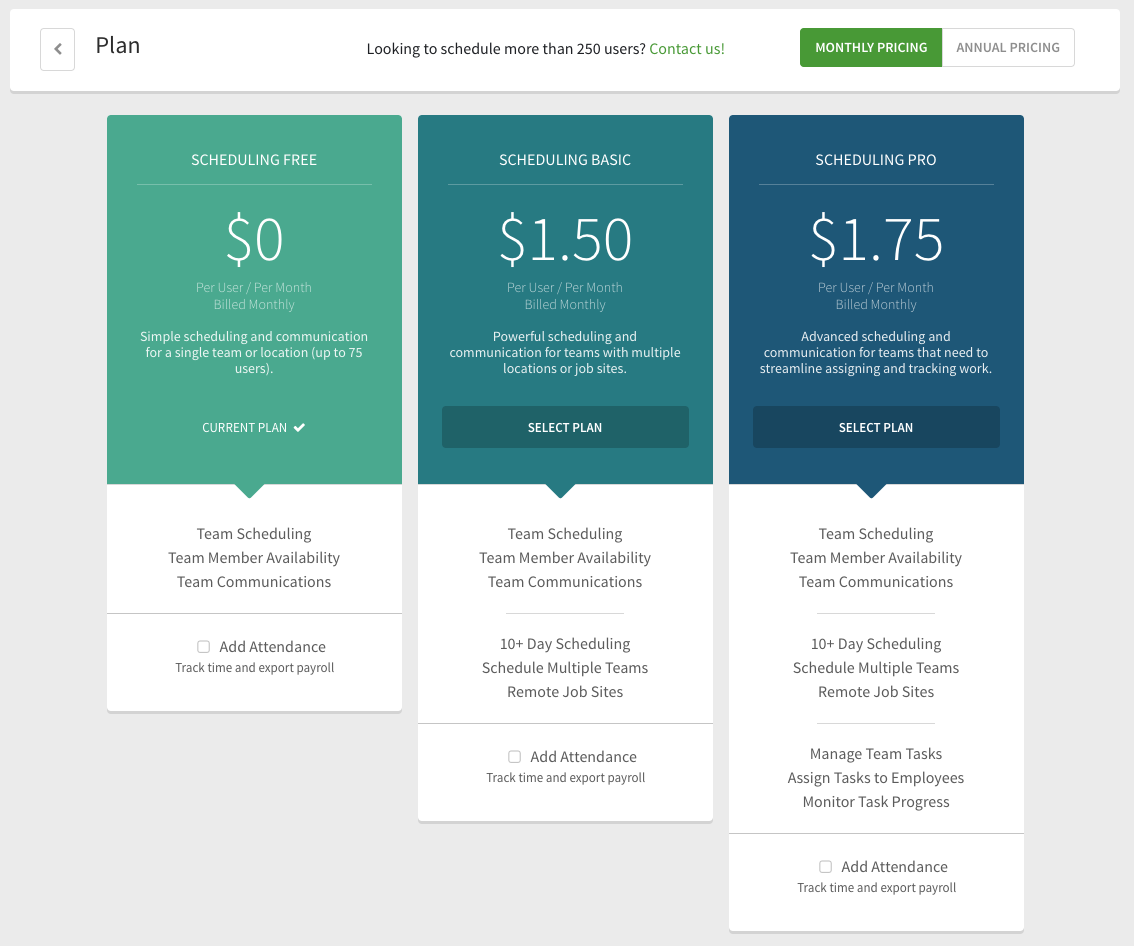
Task: Select the MONTHLY PRICING tab
Action: [871, 47]
